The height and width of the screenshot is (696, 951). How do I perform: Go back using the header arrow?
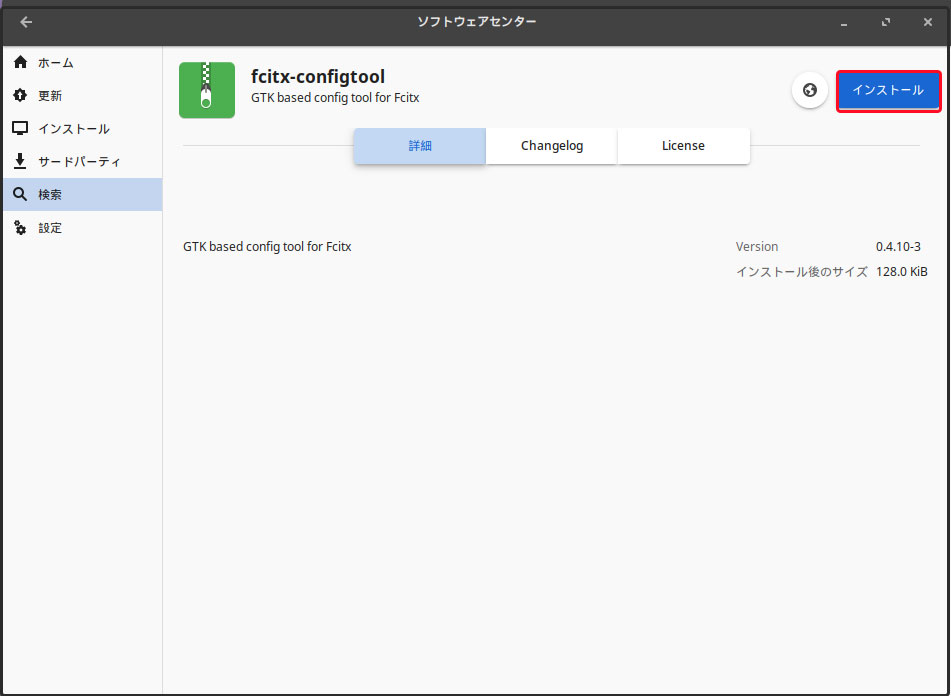tap(26, 22)
